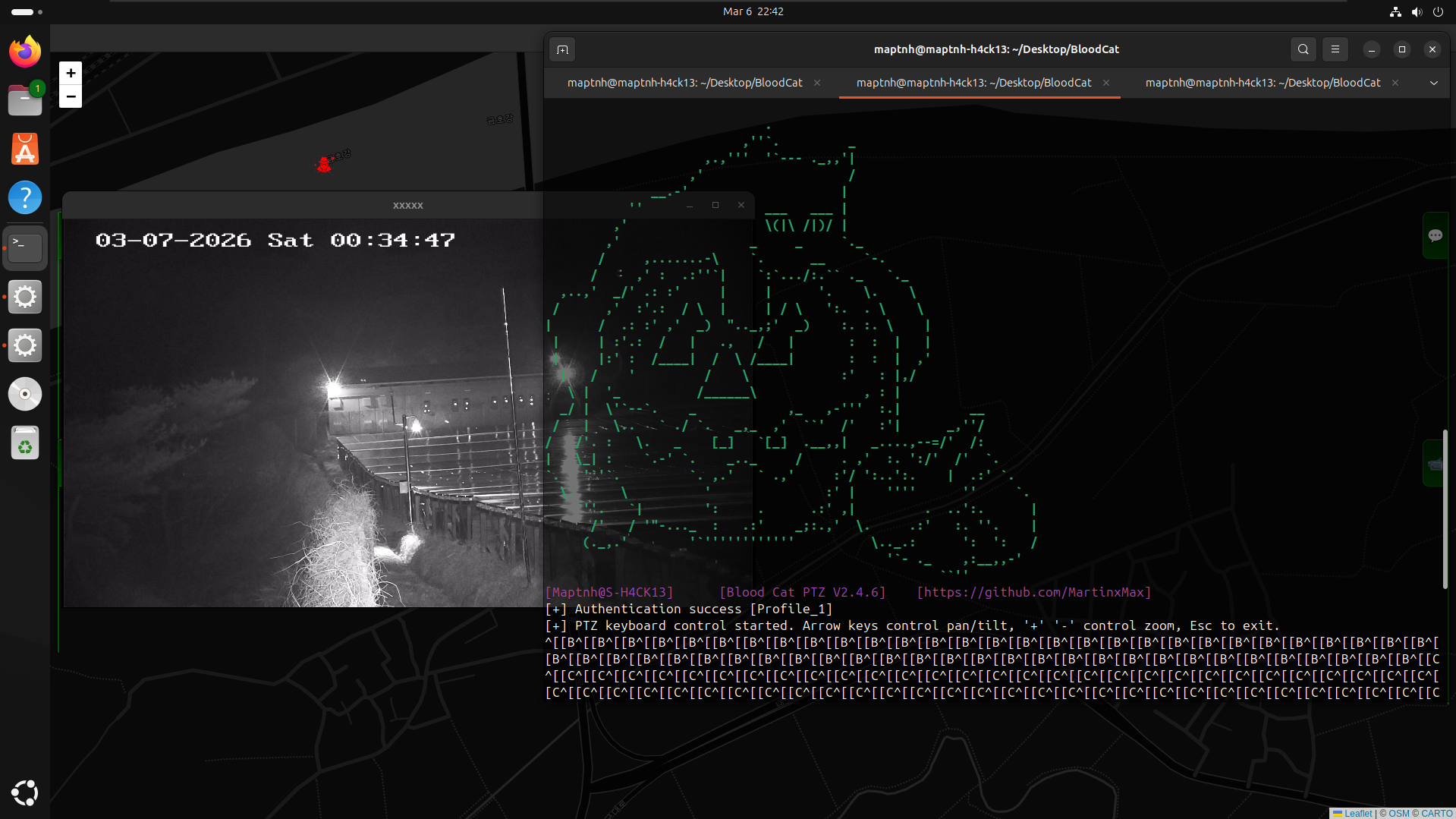
Task: Close the xxxxx video window
Action: [x=741, y=205]
